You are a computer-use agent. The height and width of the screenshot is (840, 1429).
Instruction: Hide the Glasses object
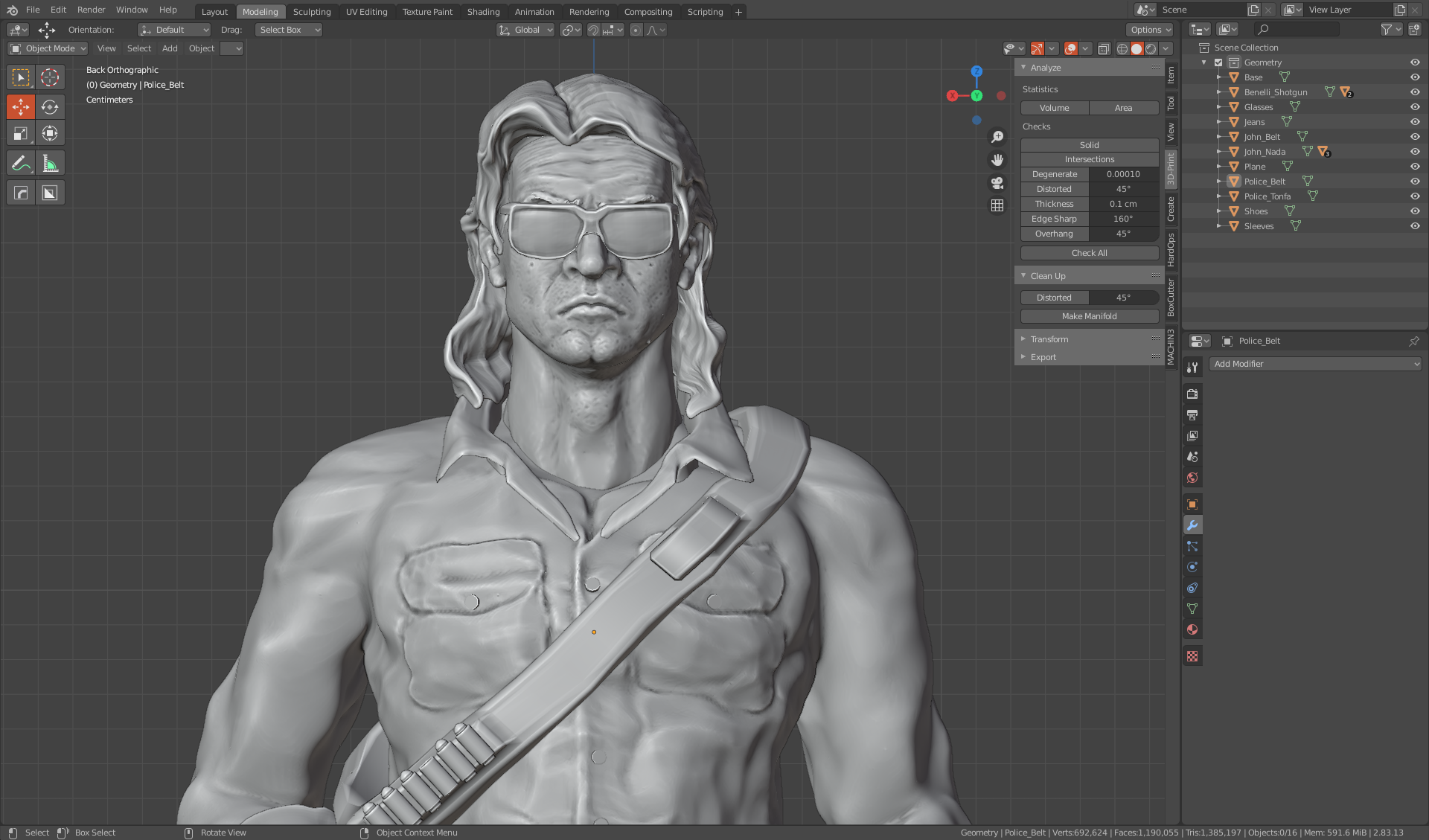[1415, 106]
